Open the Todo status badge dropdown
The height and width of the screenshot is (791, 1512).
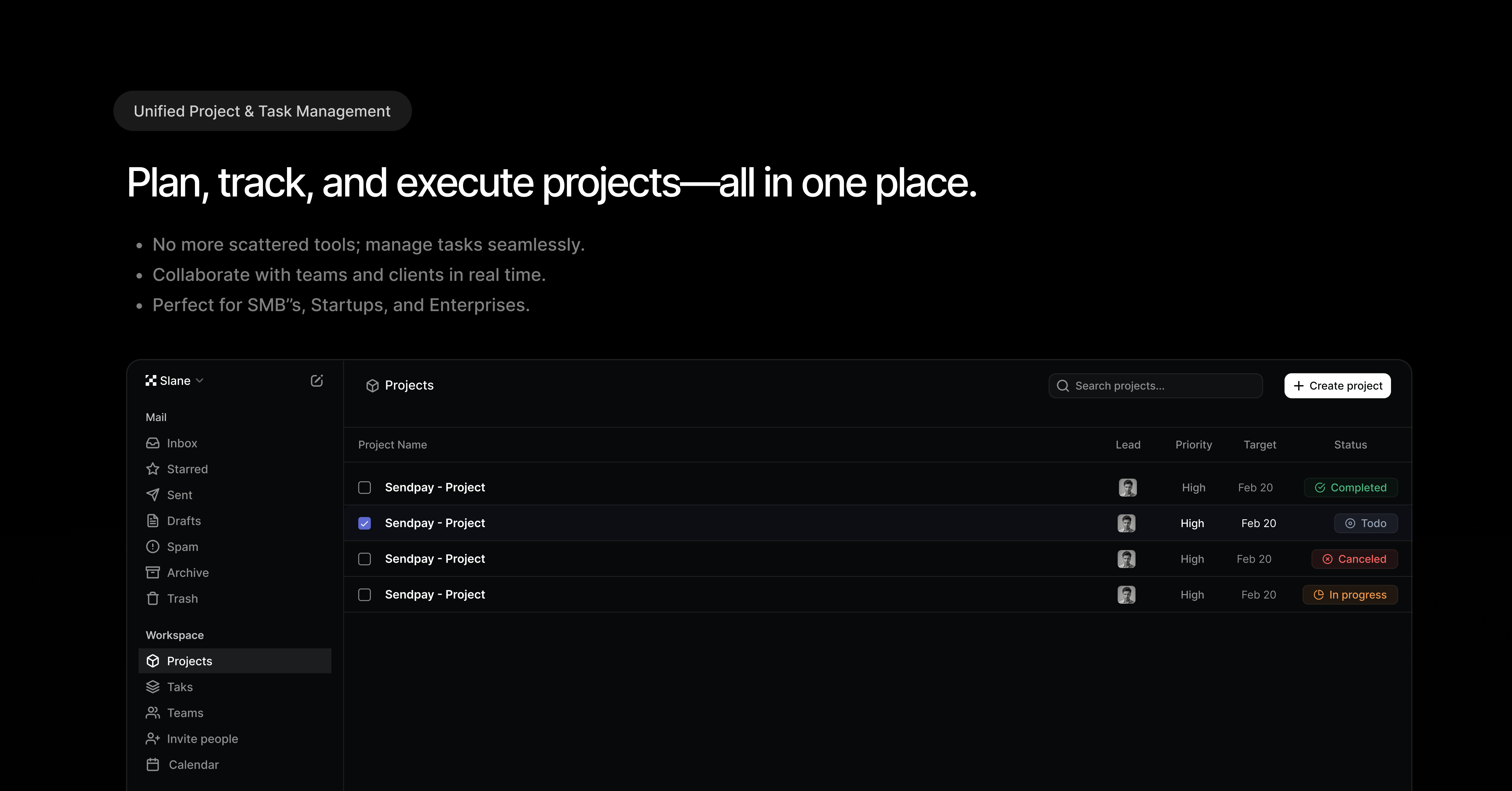click(x=1365, y=523)
